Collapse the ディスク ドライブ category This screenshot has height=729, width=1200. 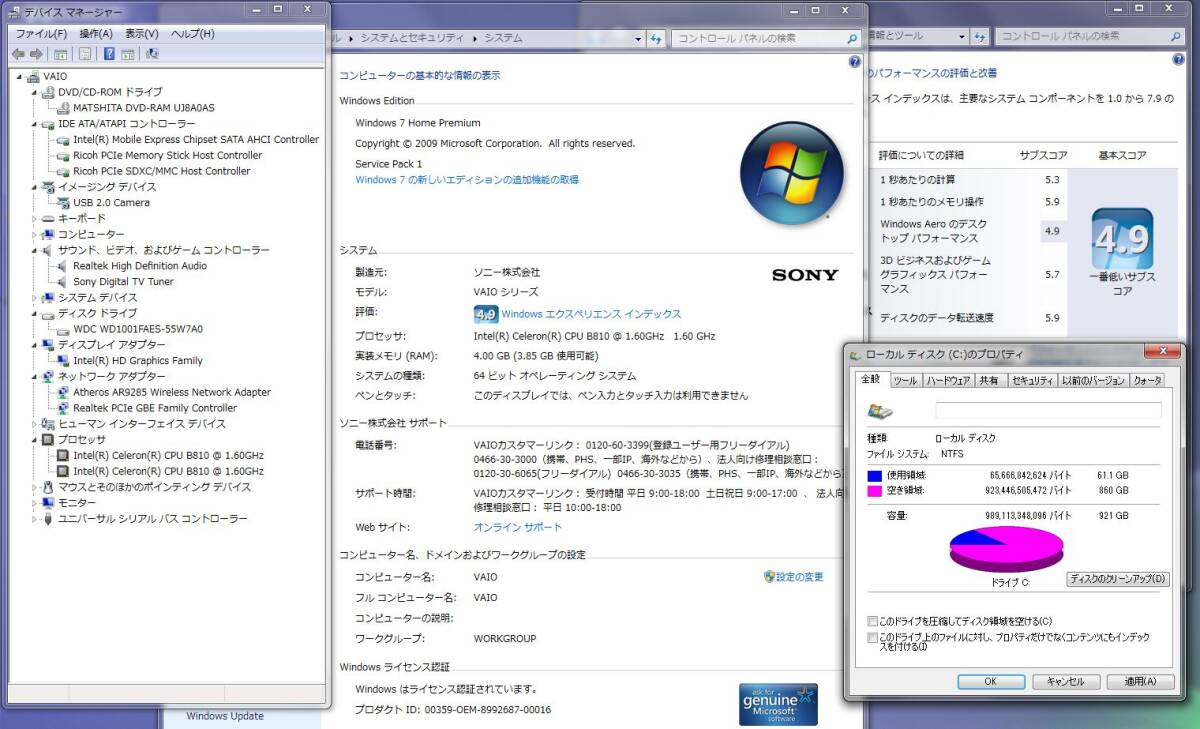point(35,314)
